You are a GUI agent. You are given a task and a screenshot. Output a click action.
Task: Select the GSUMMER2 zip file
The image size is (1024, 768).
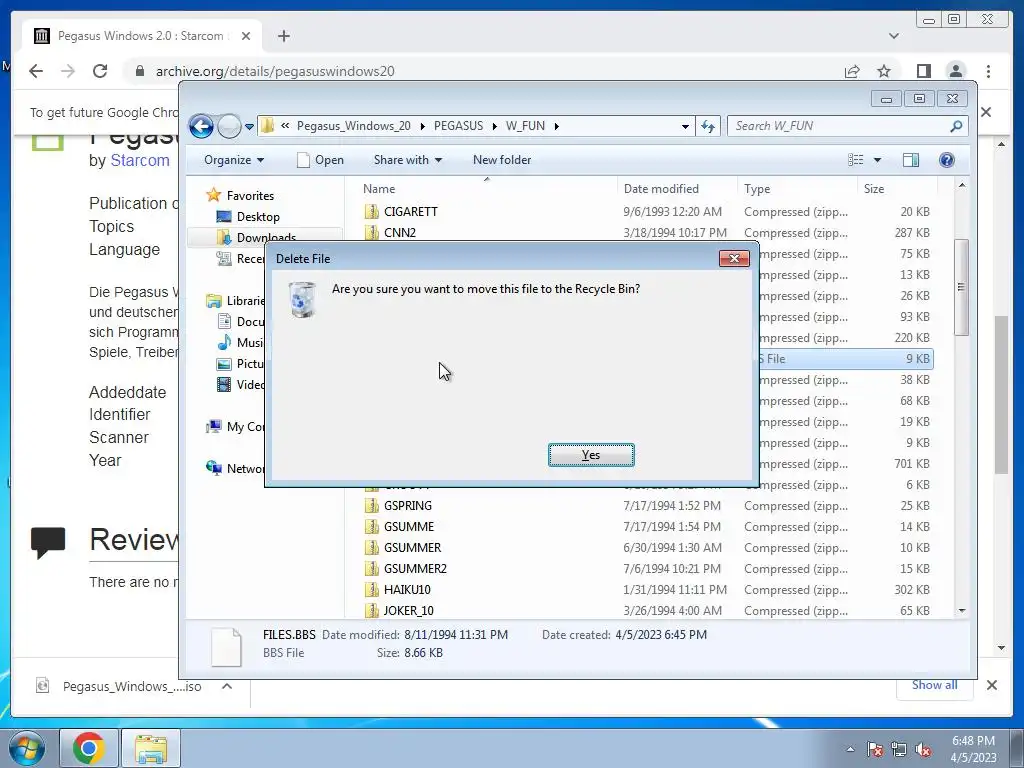(415, 568)
